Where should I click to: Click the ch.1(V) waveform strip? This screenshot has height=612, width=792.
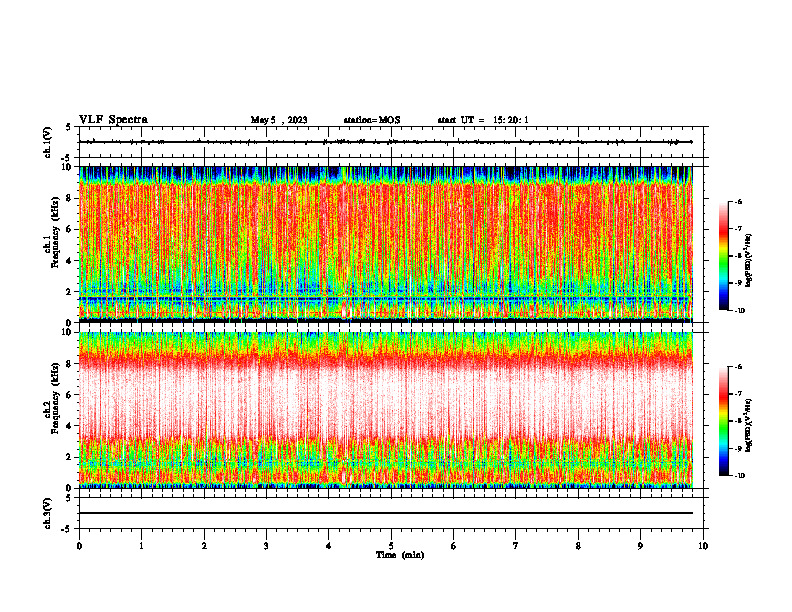[x=391, y=142]
